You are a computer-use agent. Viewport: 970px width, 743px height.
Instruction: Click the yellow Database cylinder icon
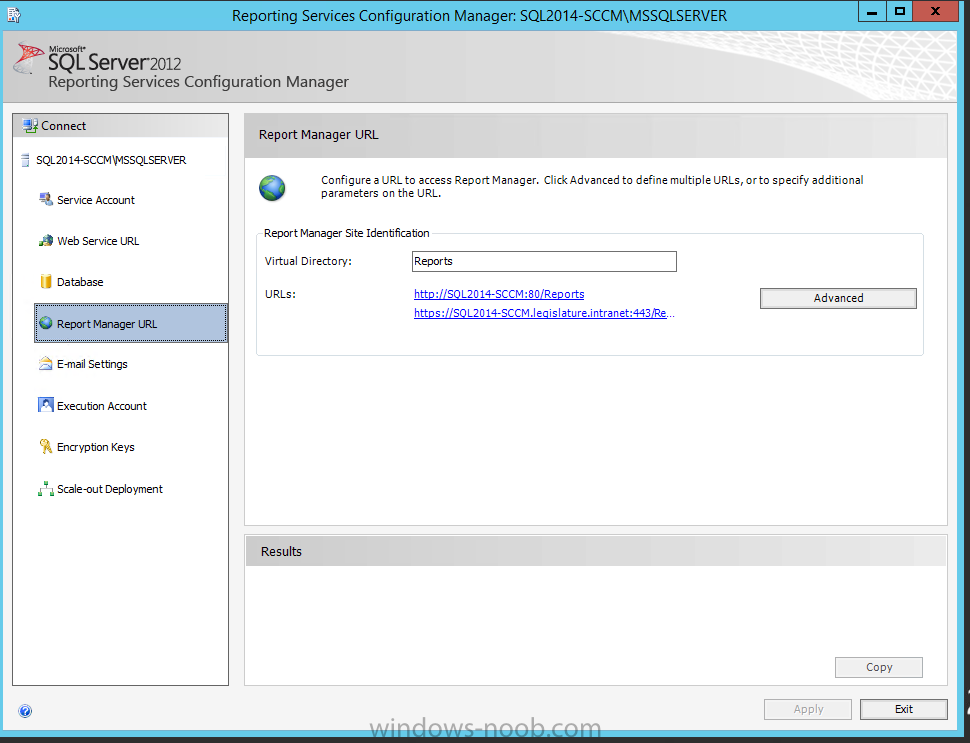pos(46,281)
